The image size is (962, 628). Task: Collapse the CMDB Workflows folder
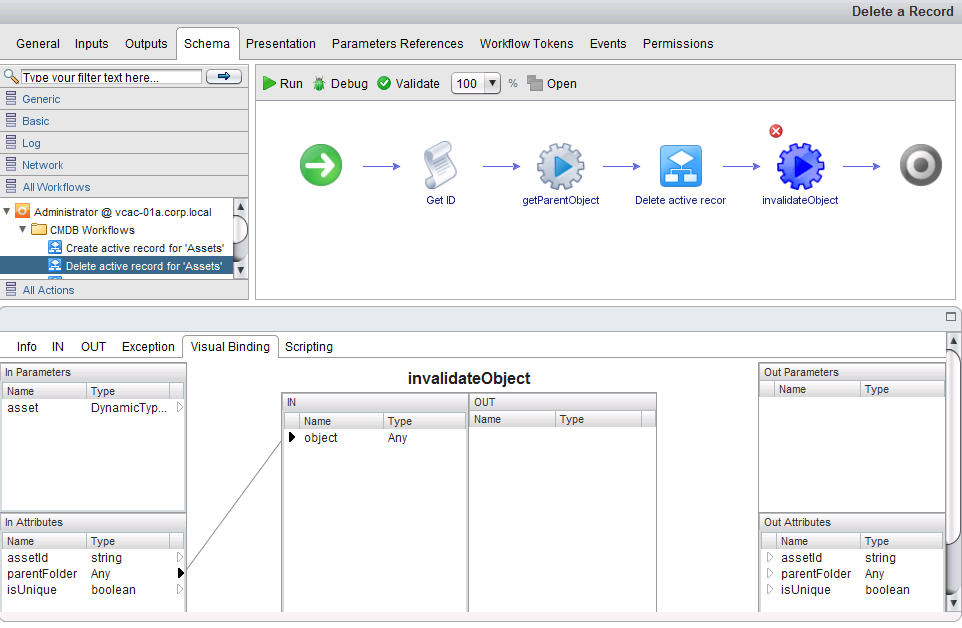23,229
